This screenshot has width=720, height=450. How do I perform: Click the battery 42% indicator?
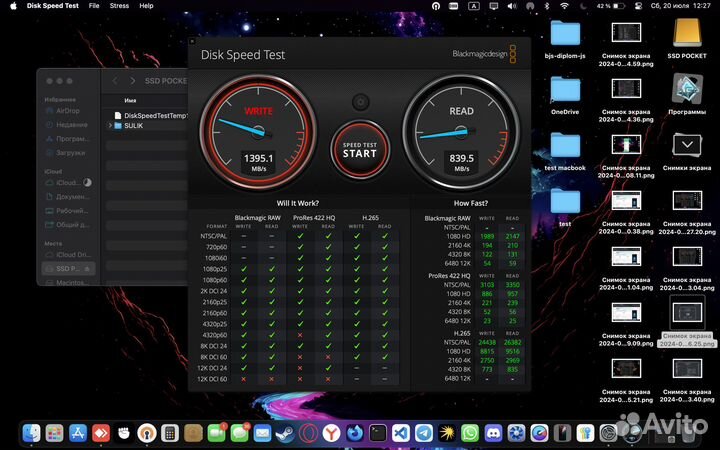611,6
